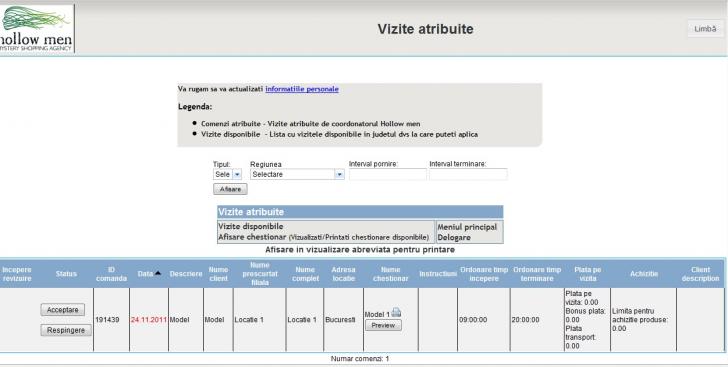728x367 pixels.
Task: Click the Model 1 questionnaire name
Action: click(377, 315)
